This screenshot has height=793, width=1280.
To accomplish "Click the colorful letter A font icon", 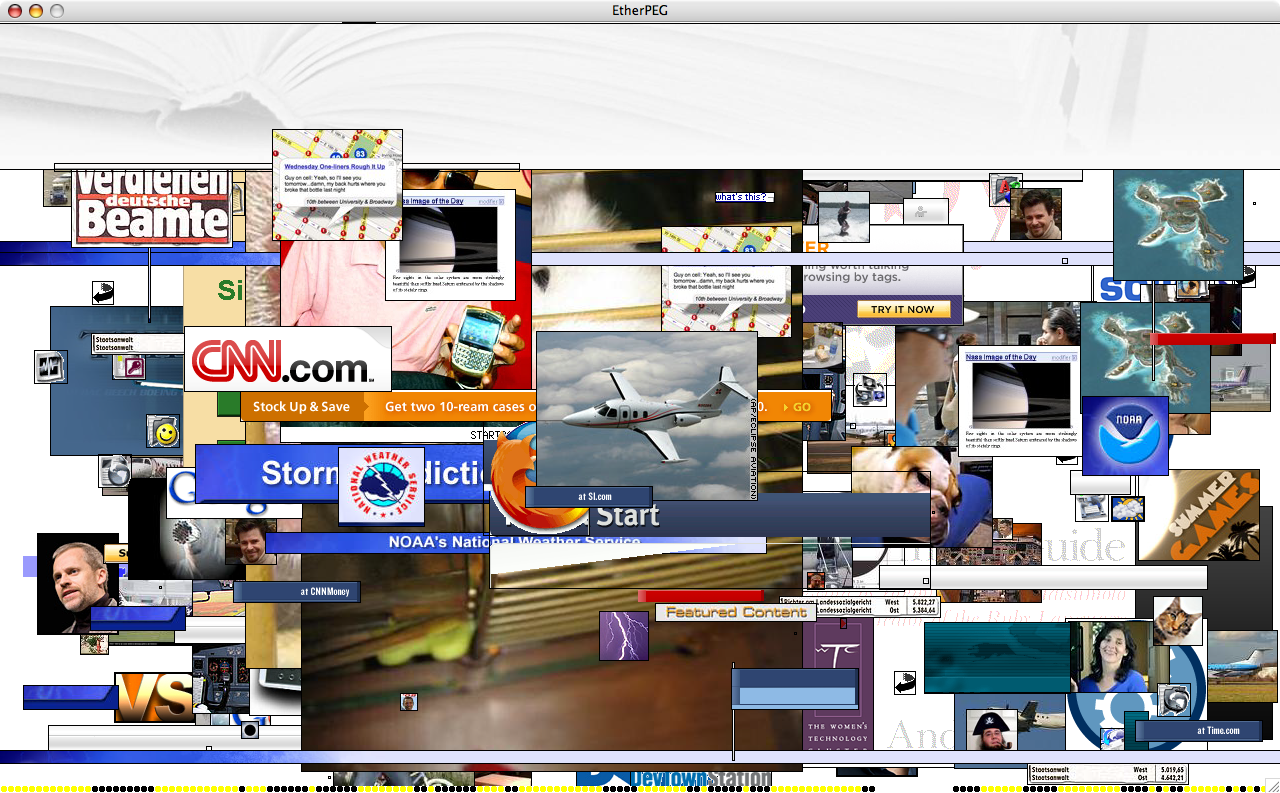I will [x=1005, y=190].
